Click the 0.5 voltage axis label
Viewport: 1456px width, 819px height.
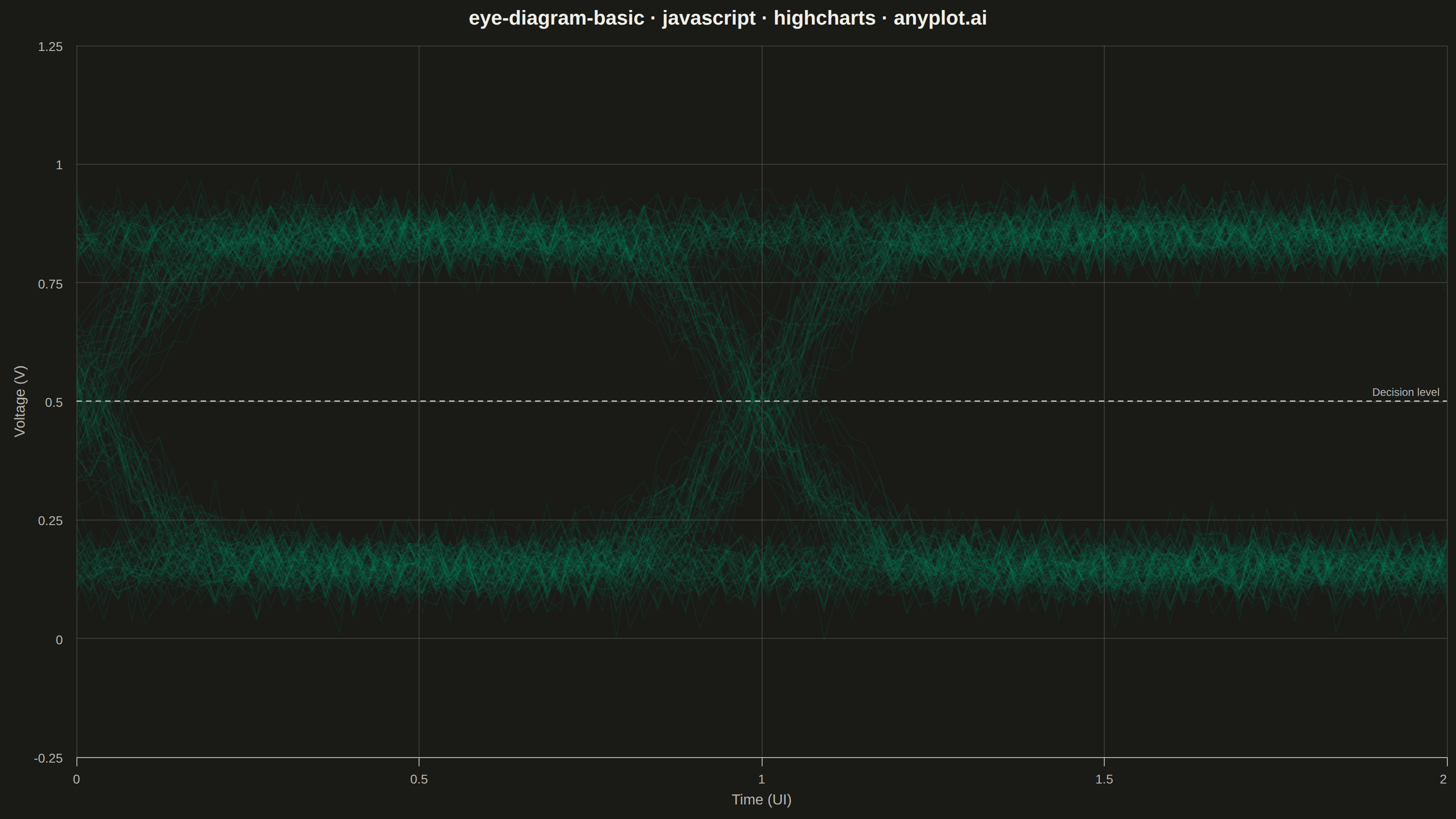click(54, 402)
